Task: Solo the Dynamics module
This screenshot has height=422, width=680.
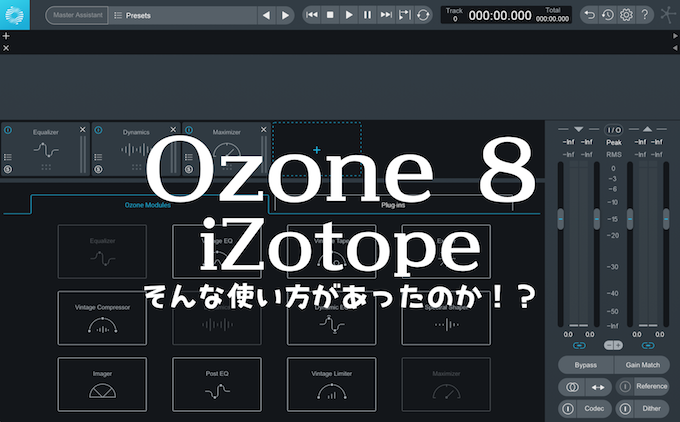Action: pyautogui.click(x=98, y=169)
